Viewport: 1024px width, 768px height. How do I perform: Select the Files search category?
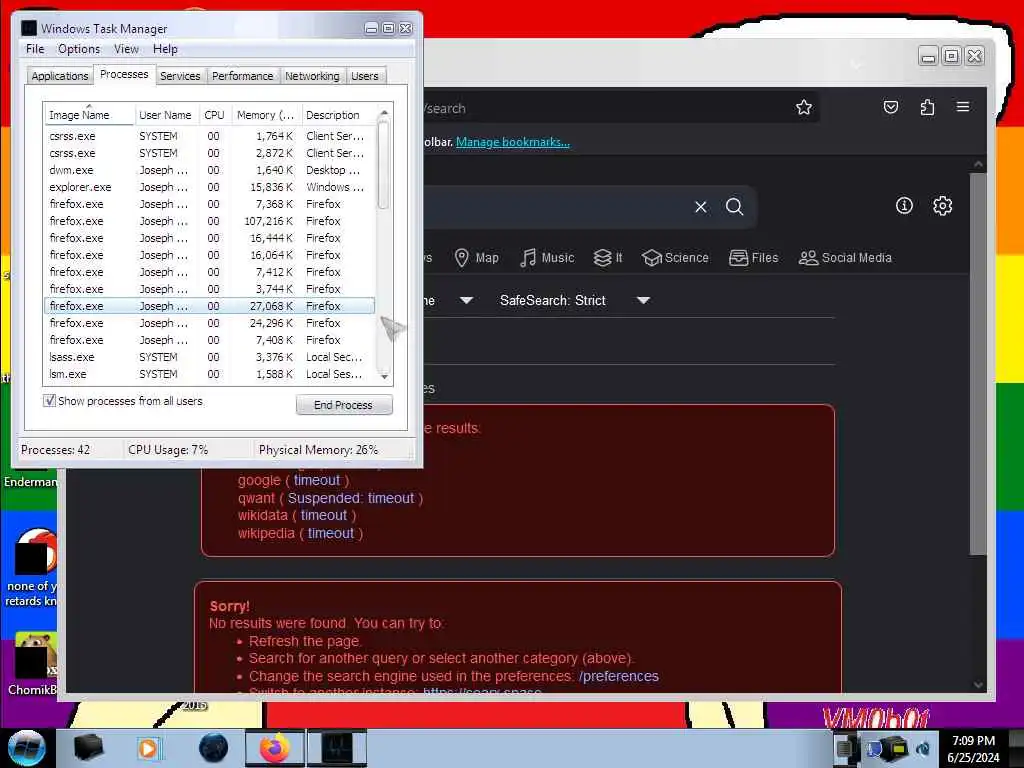pos(754,258)
